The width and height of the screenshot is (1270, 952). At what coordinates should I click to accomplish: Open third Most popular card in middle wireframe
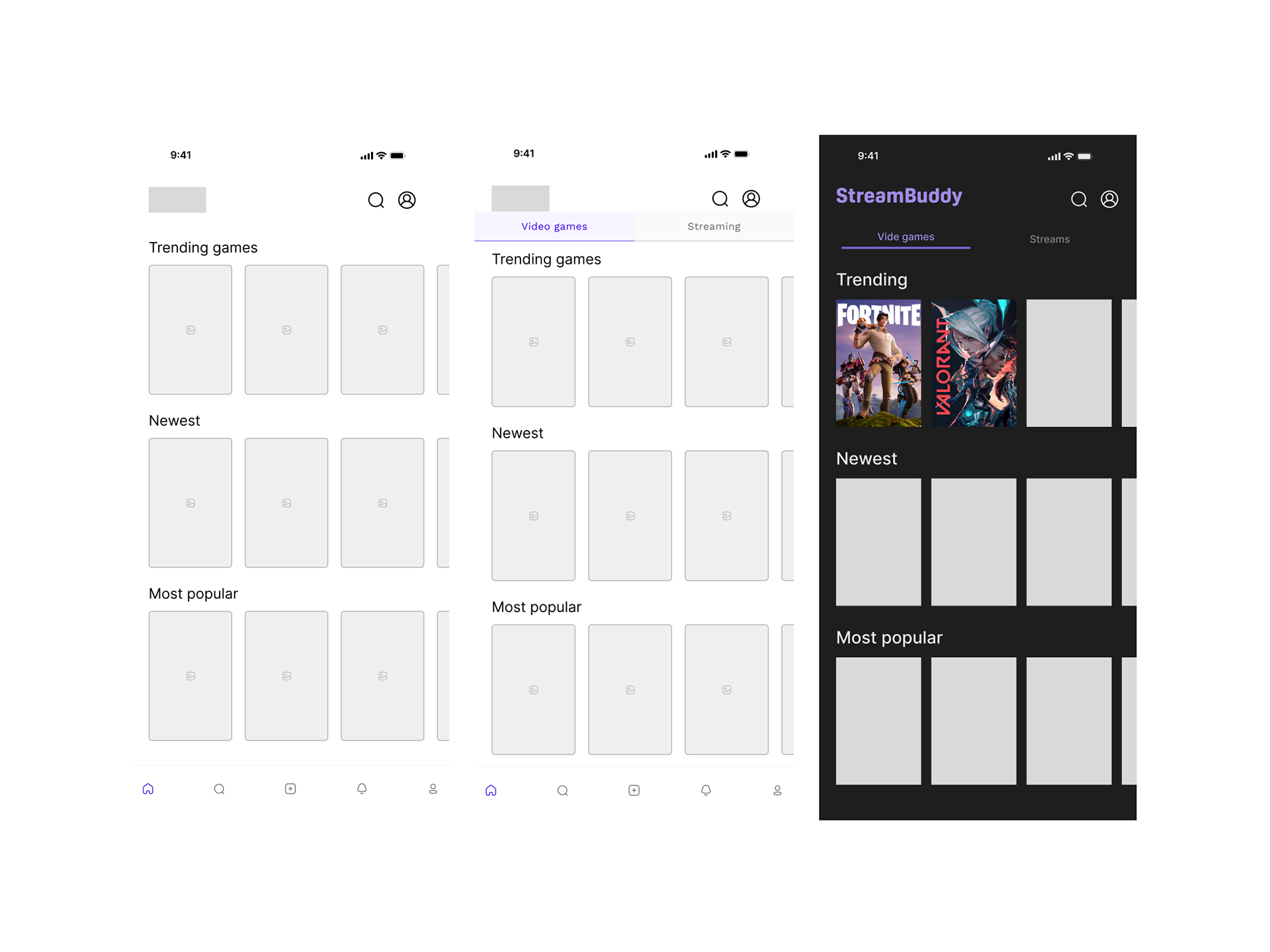pyautogui.click(x=727, y=690)
